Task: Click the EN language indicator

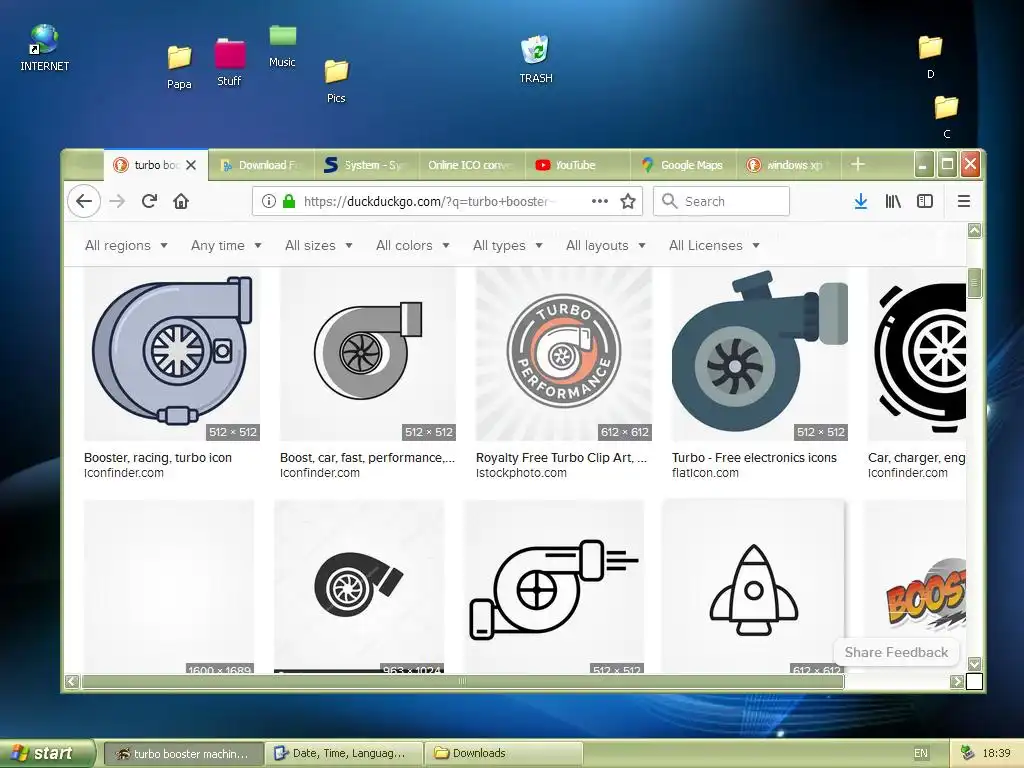Action: 921,753
